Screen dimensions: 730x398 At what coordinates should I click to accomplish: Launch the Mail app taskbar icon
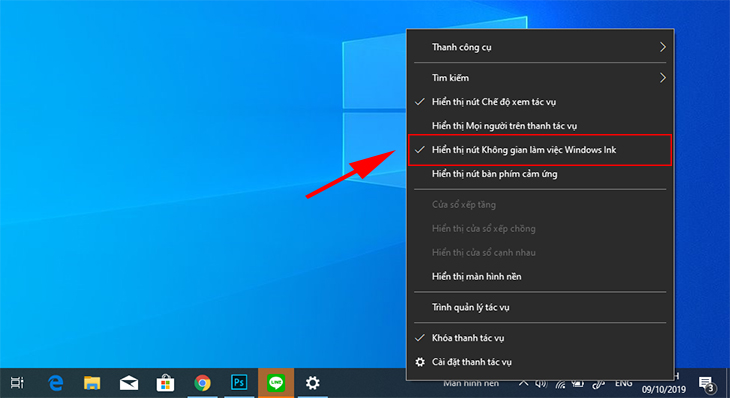[x=128, y=383]
